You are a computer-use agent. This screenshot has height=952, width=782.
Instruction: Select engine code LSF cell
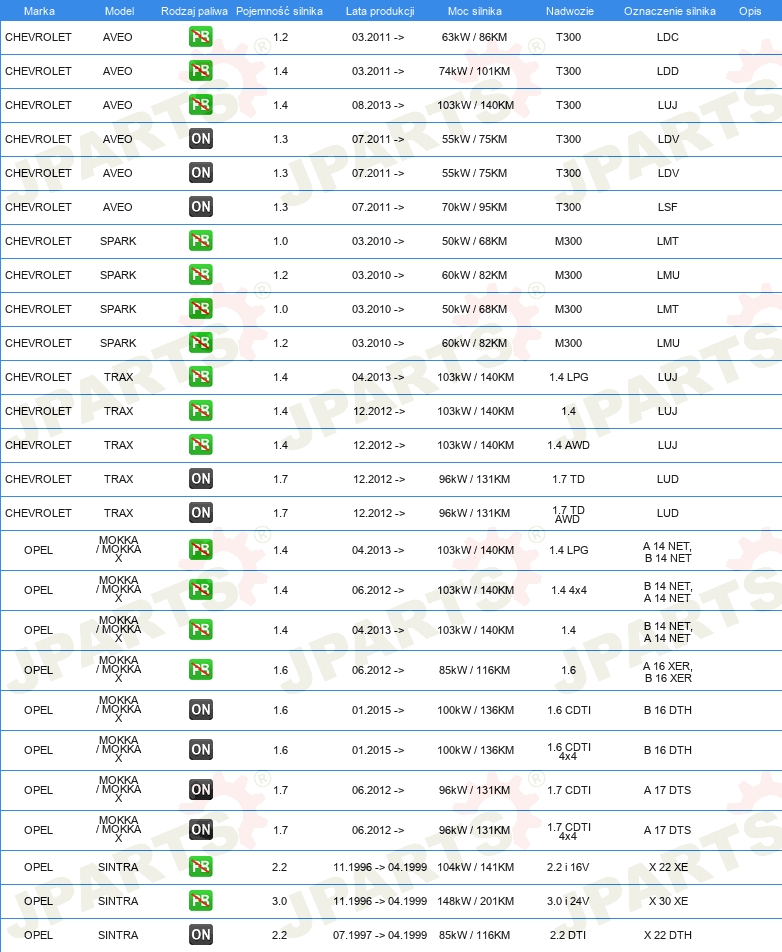pyautogui.click(x=668, y=207)
